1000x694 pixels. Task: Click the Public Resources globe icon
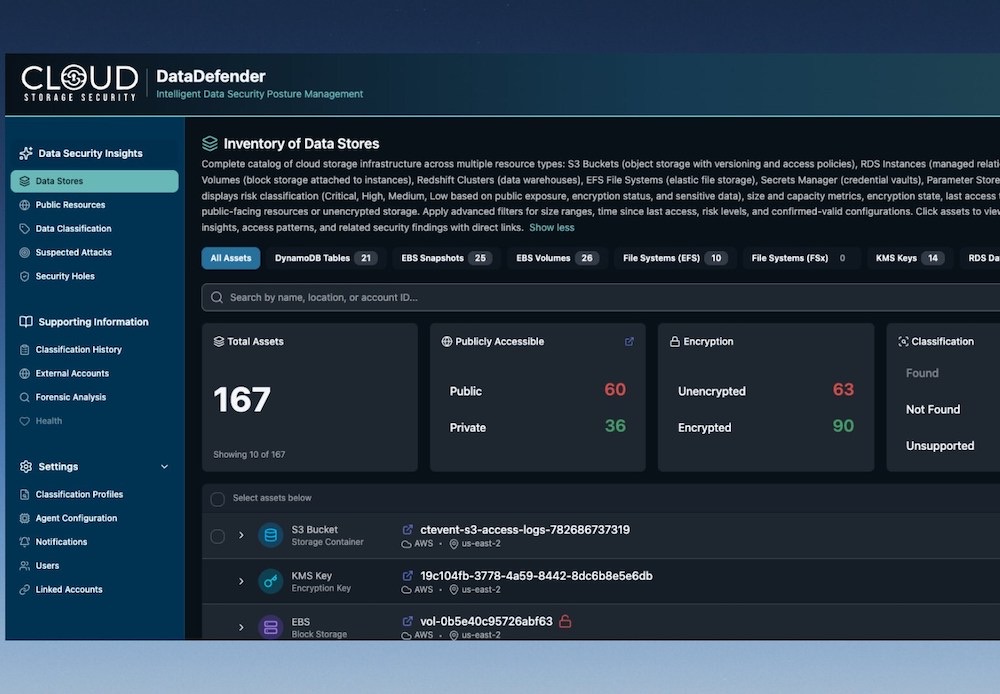point(24,205)
